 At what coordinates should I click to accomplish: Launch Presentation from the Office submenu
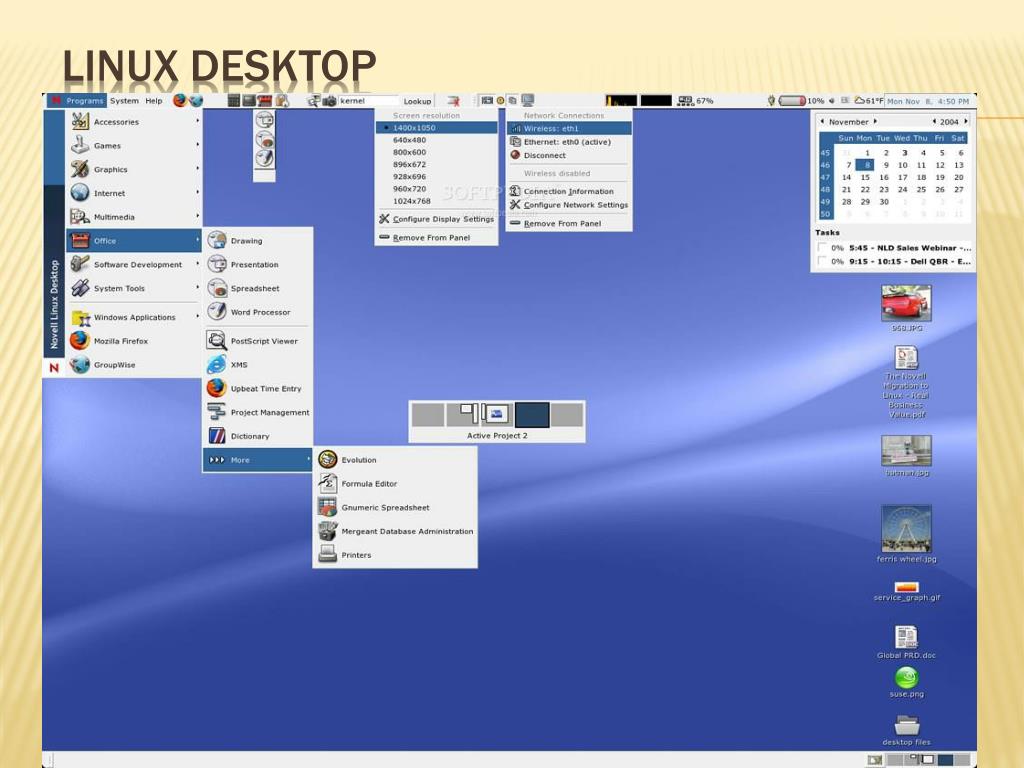tap(258, 264)
